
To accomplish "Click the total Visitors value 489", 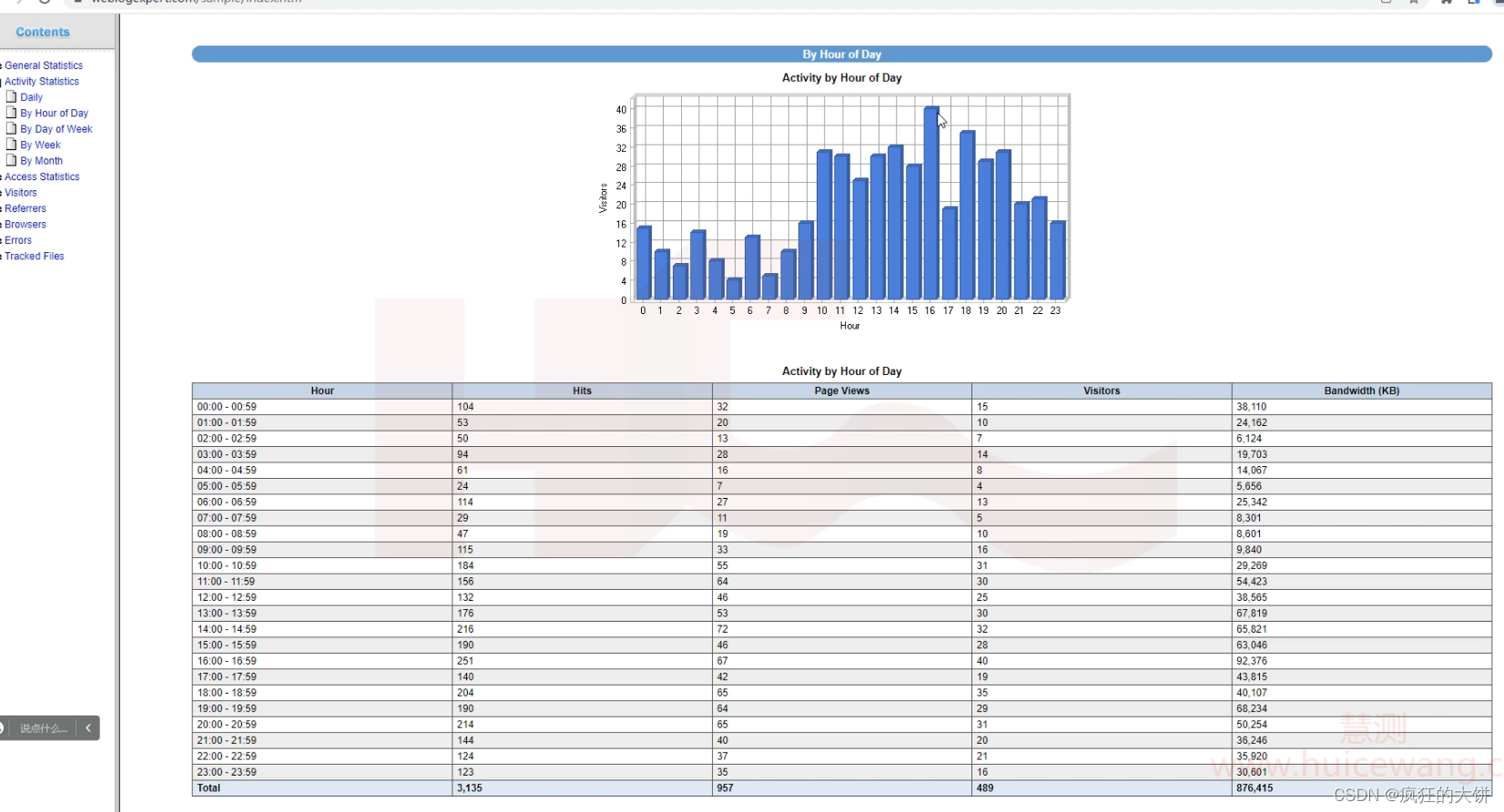I will [985, 788].
